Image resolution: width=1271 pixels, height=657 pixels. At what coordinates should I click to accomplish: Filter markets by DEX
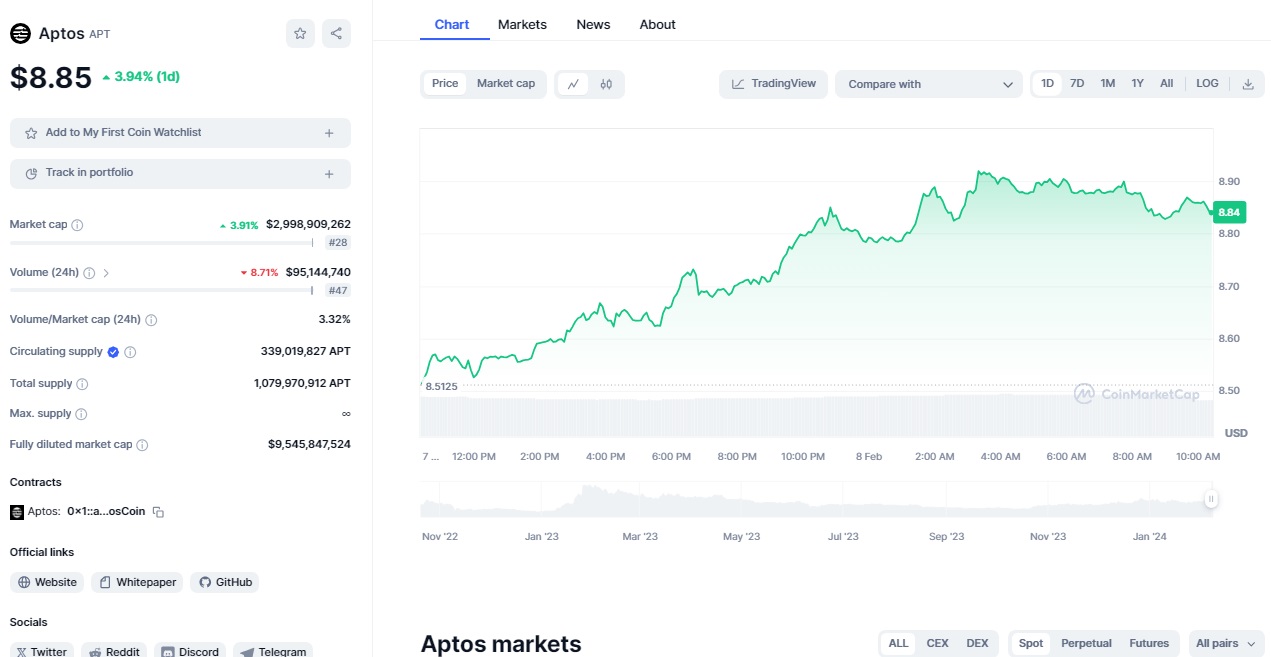tap(977, 644)
